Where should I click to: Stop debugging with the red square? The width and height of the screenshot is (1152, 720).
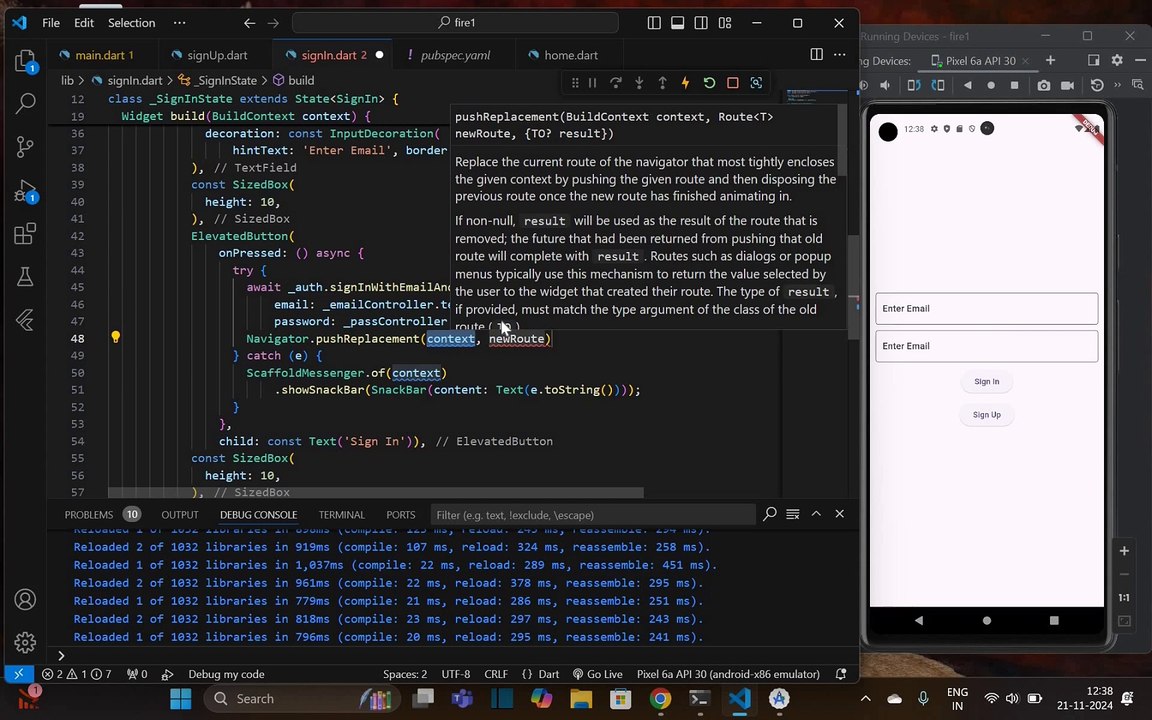pyautogui.click(x=732, y=83)
